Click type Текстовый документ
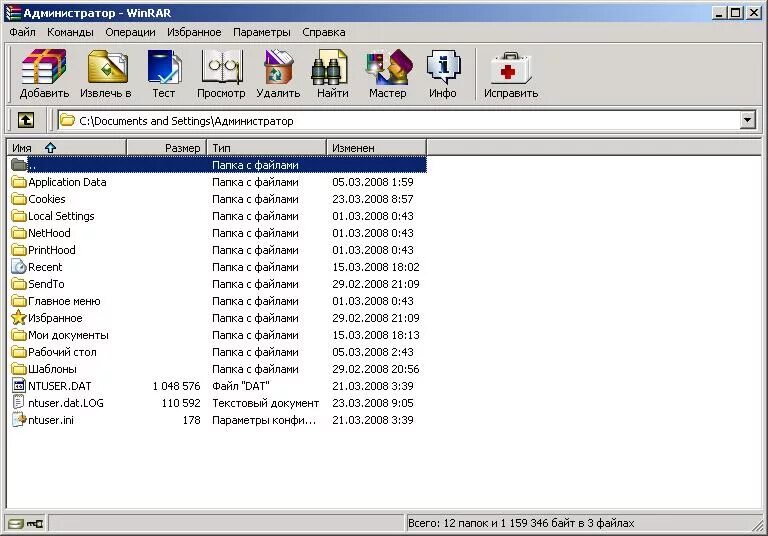Image resolution: width=768 pixels, height=536 pixels. point(265,403)
